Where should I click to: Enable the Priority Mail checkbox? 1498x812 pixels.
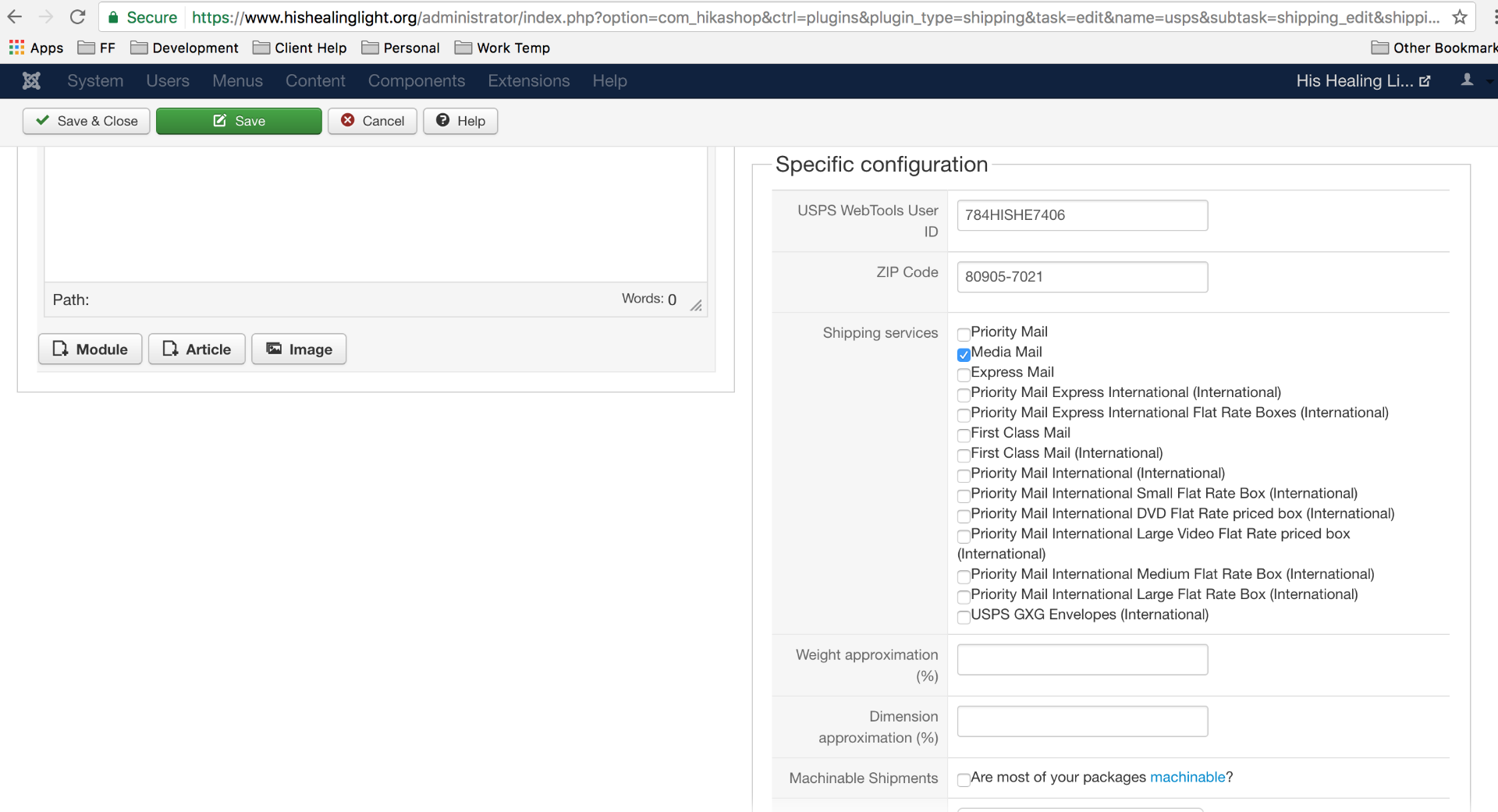click(x=964, y=335)
